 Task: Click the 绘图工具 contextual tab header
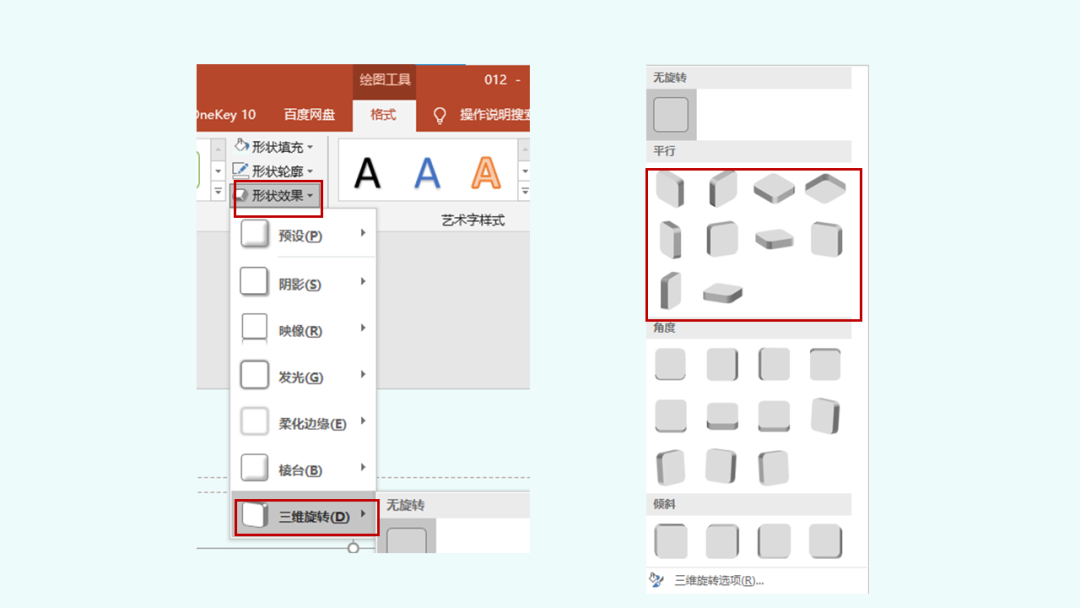[x=384, y=80]
